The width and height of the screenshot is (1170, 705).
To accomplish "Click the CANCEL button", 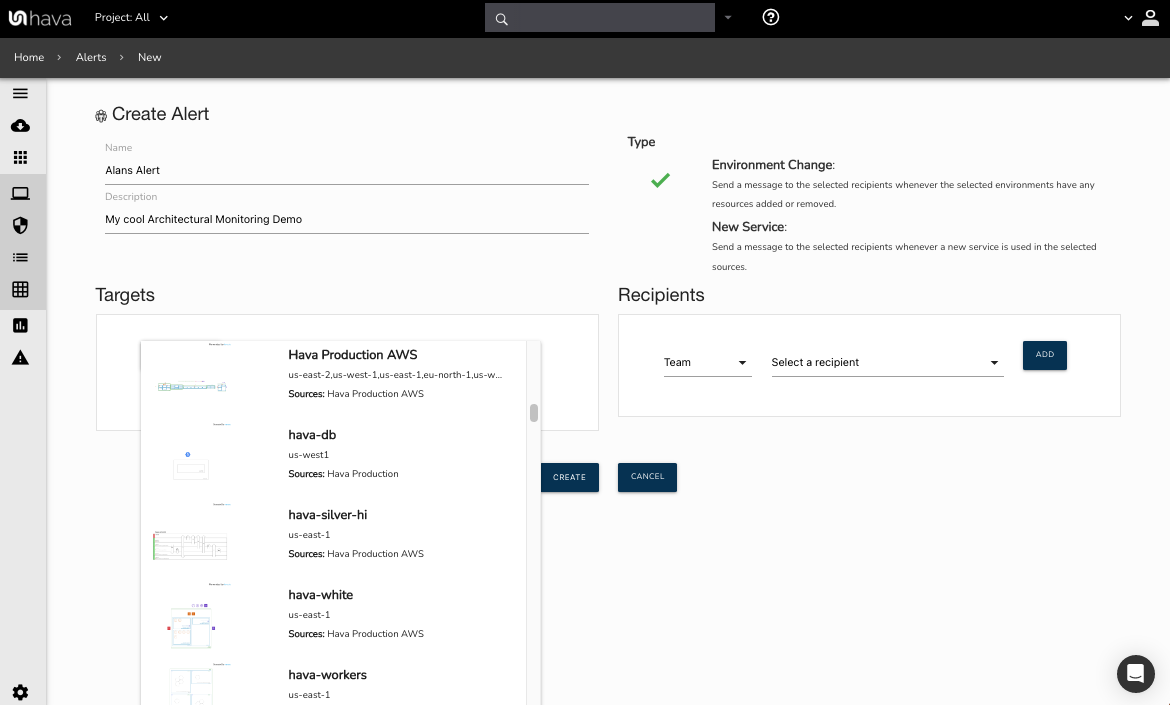I will [x=647, y=477].
